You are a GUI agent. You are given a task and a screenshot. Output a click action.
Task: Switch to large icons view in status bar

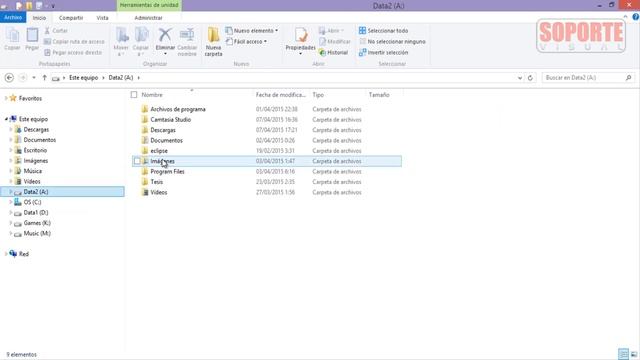point(634,354)
